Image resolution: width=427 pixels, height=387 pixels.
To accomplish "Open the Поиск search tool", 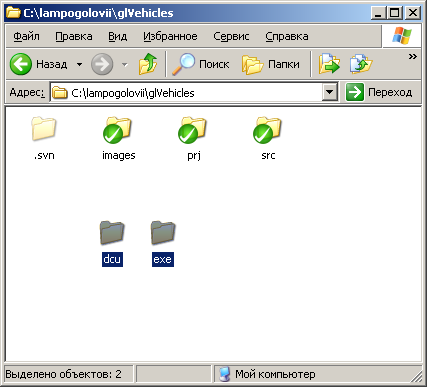I will click(201, 64).
